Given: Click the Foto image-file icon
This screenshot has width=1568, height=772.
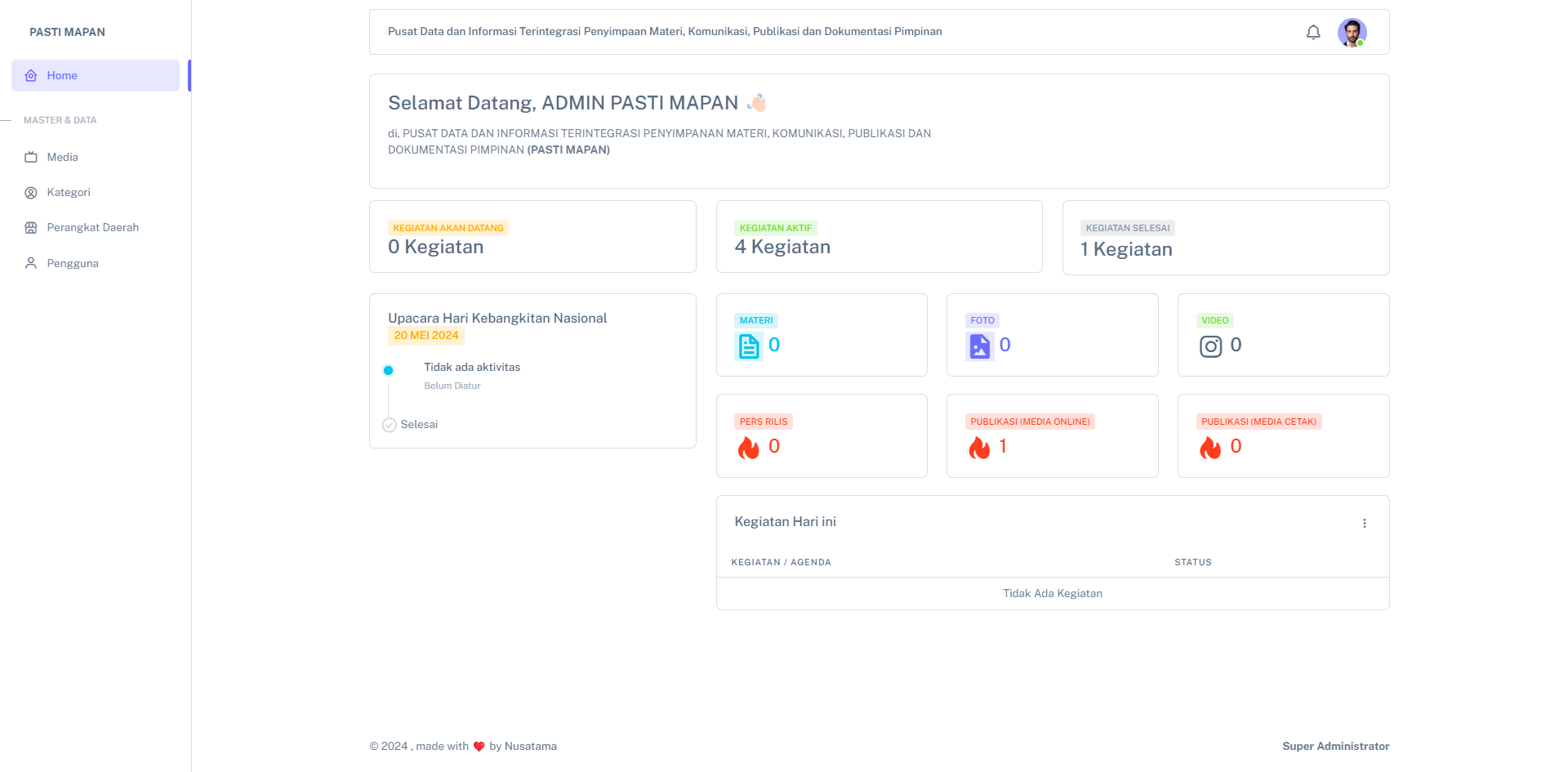Looking at the screenshot, I should pyautogui.click(x=979, y=346).
